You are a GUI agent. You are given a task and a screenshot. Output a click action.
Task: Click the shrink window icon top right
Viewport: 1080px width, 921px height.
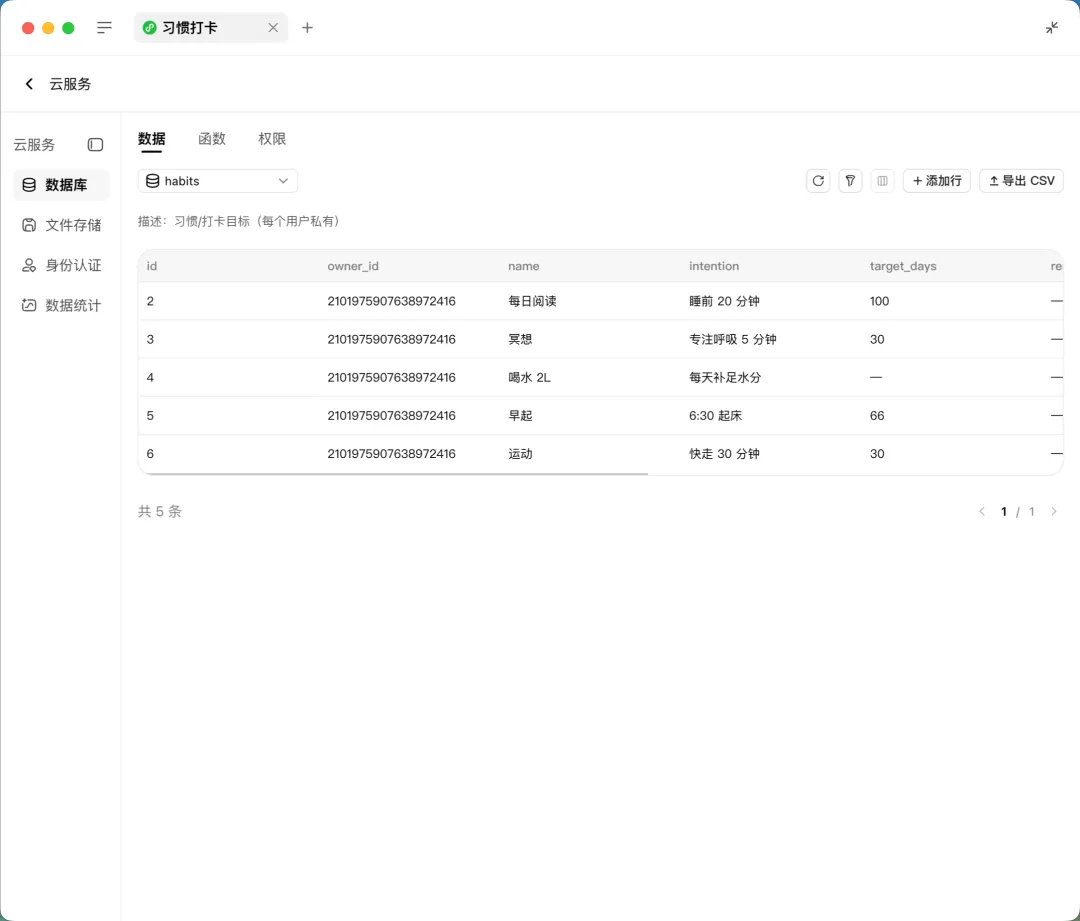[1051, 28]
